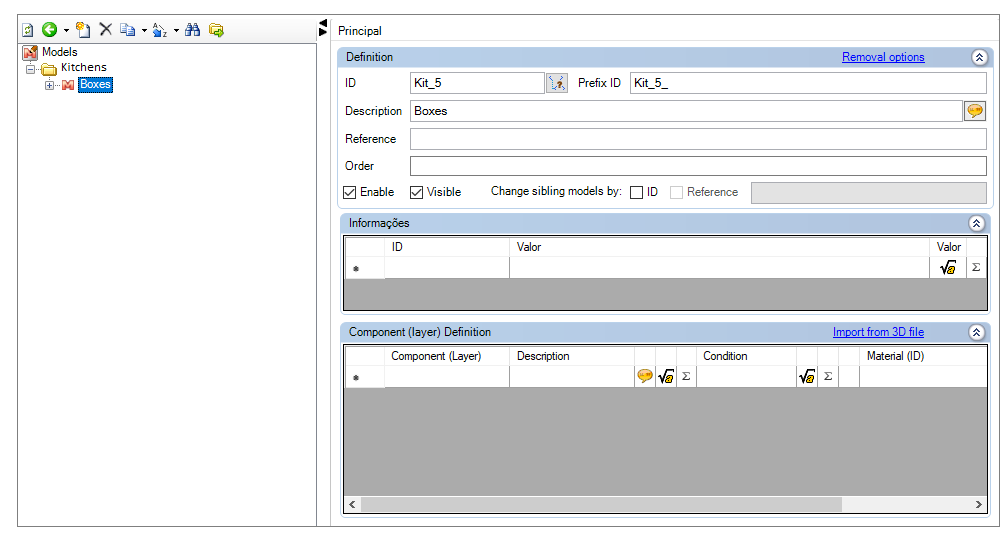Click the Informações new-row asterisk selector
Screen dimensions: 1006x539
(x=364, y=268)
